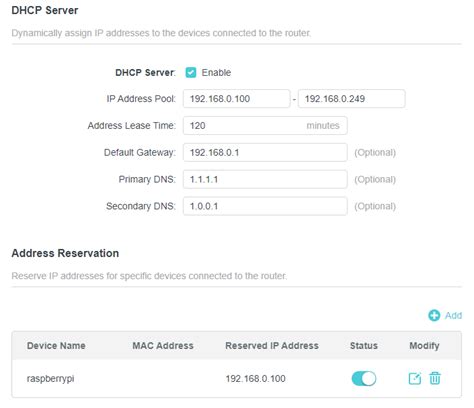Click reserved IP 192.168.0.100 in the table
The image size is (474, 408).
click(x=255, y=379)
